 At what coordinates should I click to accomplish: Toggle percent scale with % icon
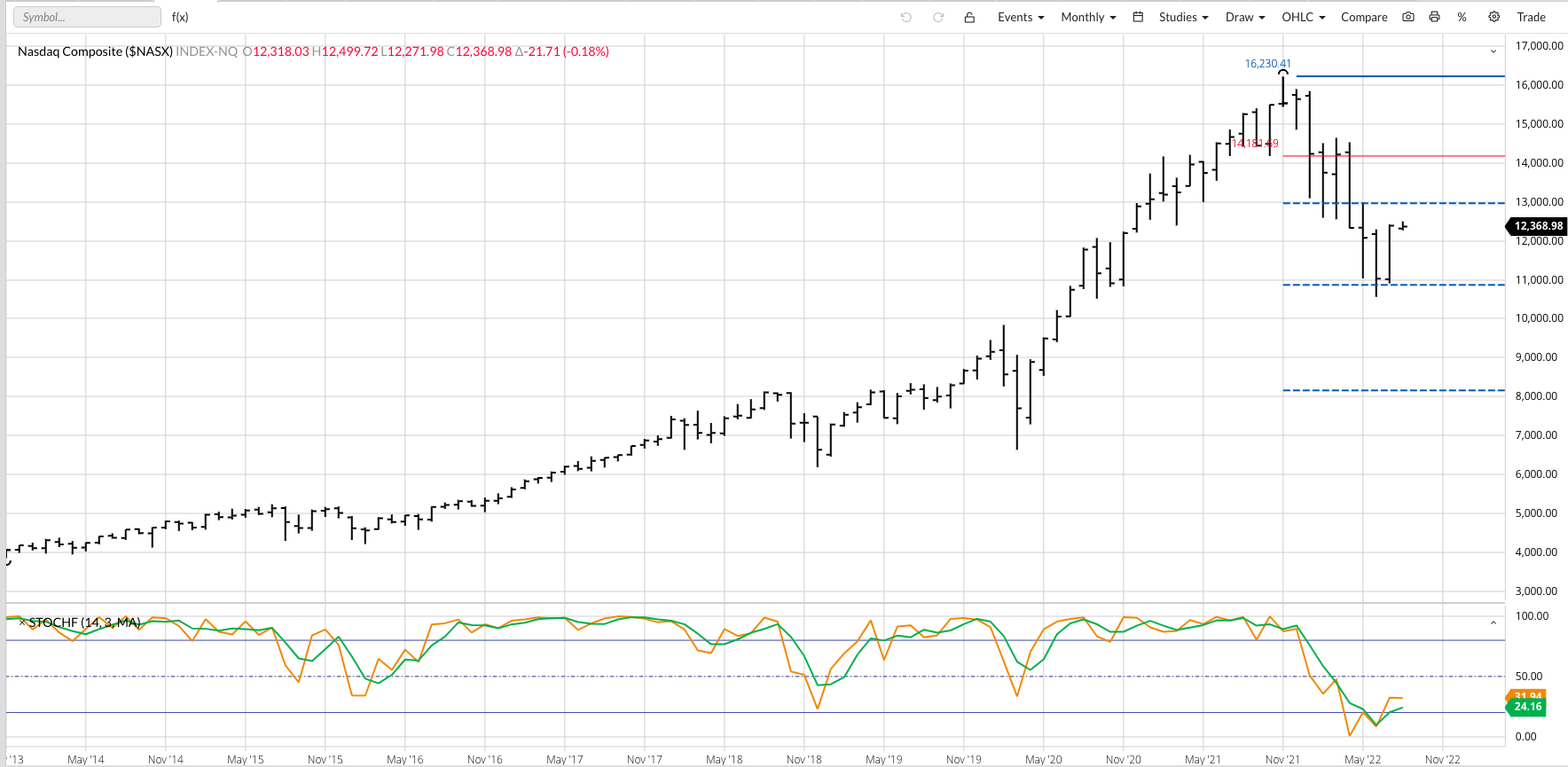[x=1462, y=17]
